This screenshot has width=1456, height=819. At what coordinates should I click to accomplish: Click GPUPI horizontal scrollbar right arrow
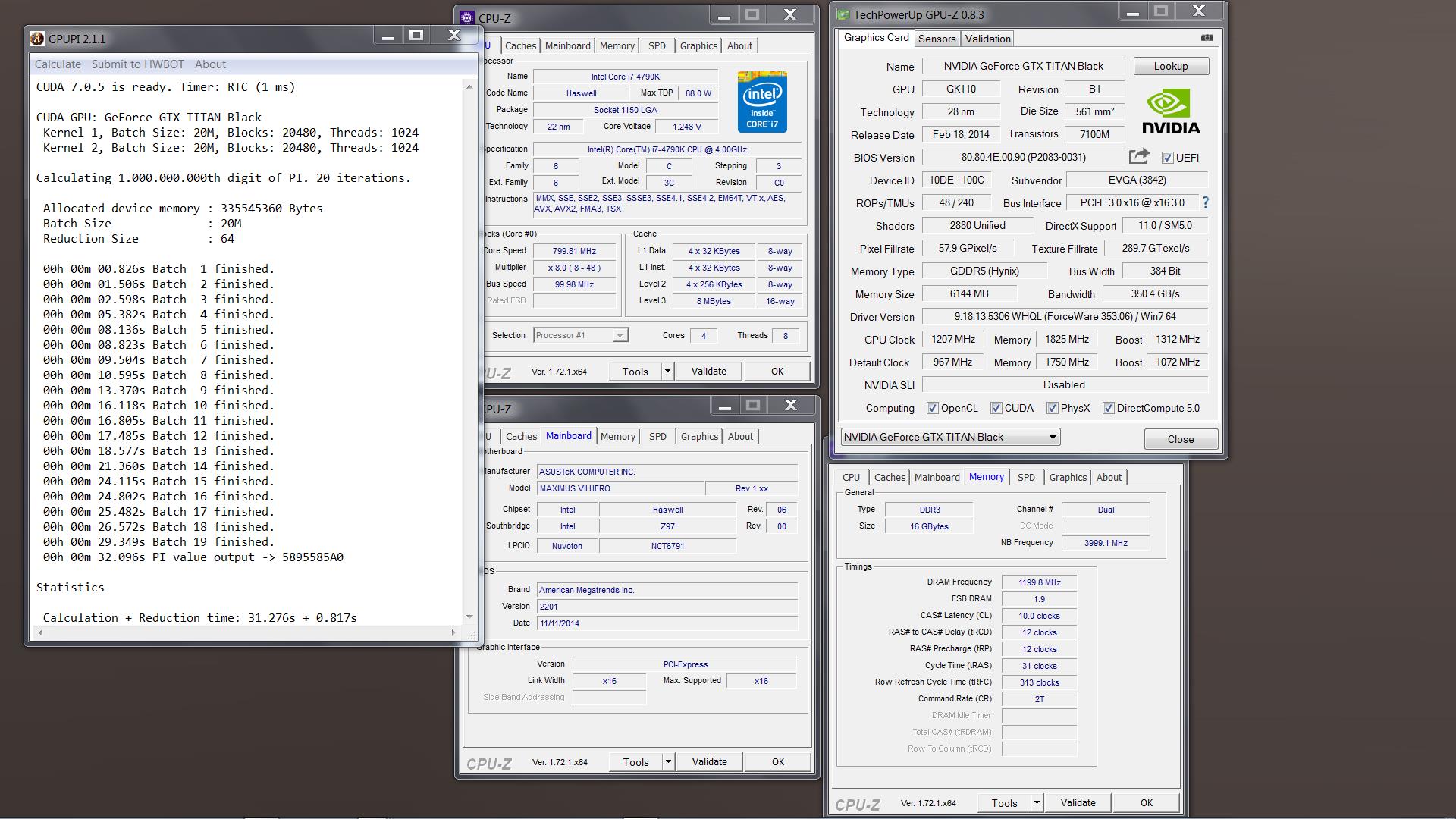point(453,632)
